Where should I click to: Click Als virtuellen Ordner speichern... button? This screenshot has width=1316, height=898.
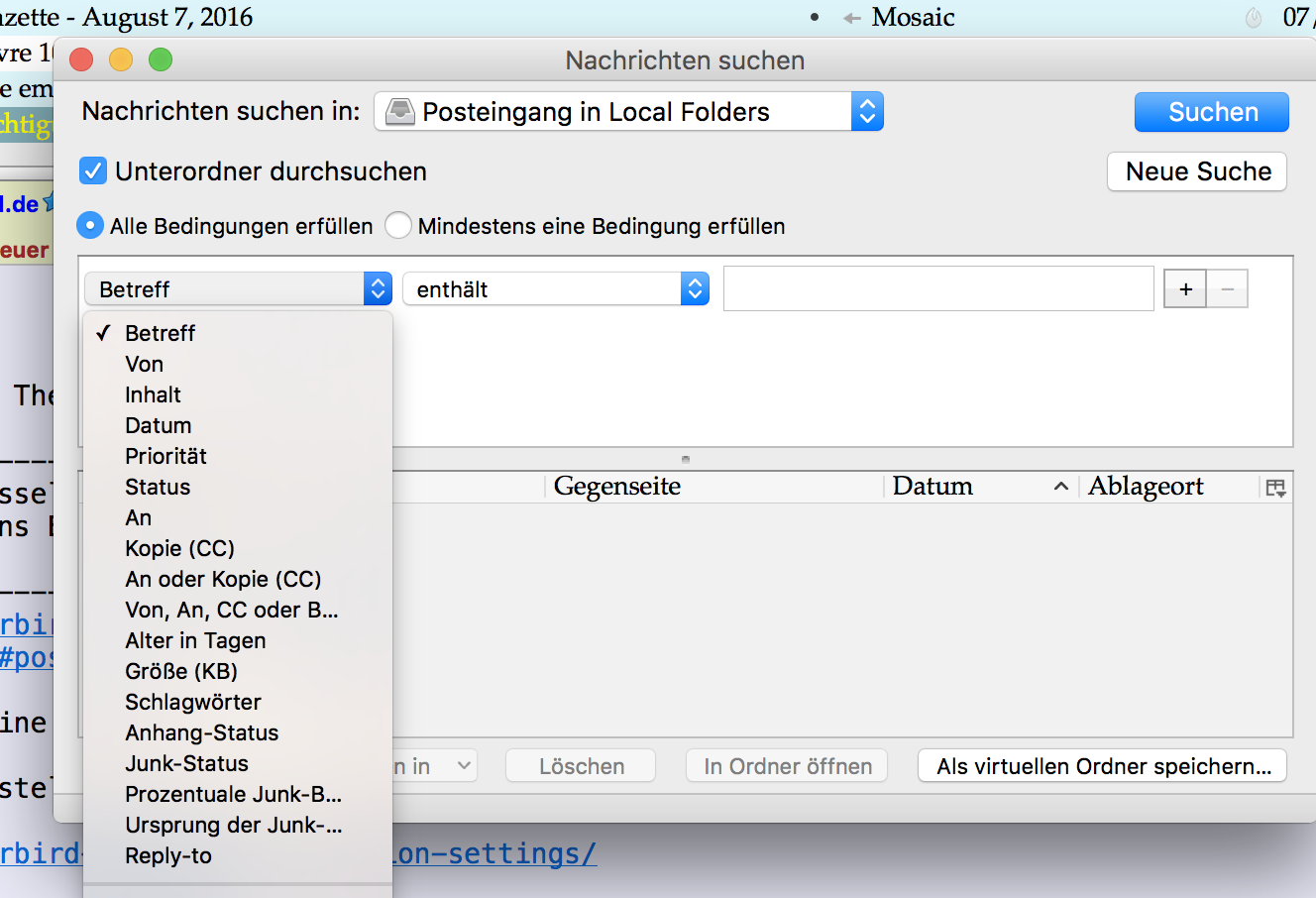pyautogui.click(x=1102, y=766)
